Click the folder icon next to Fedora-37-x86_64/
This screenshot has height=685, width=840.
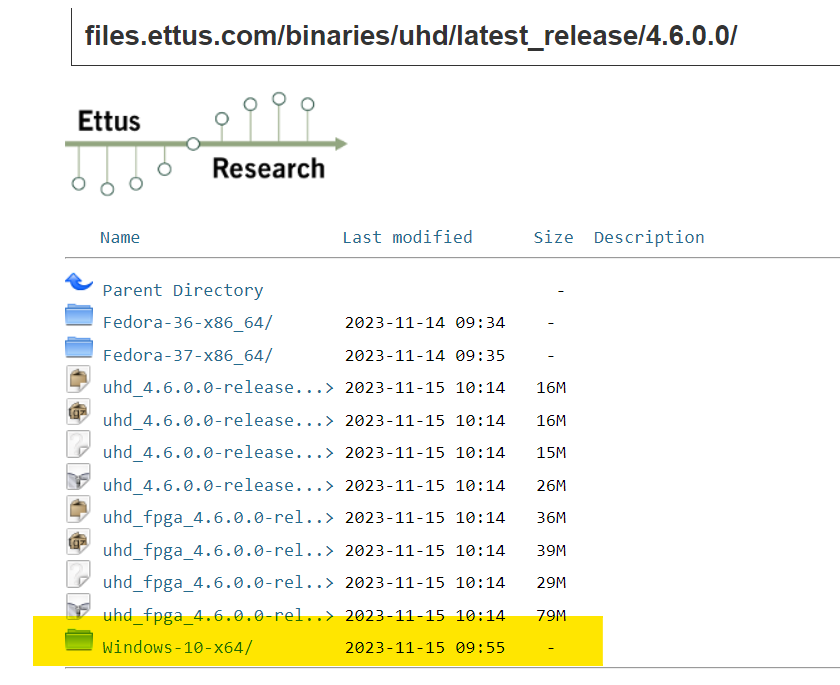[x=79, y=348]
